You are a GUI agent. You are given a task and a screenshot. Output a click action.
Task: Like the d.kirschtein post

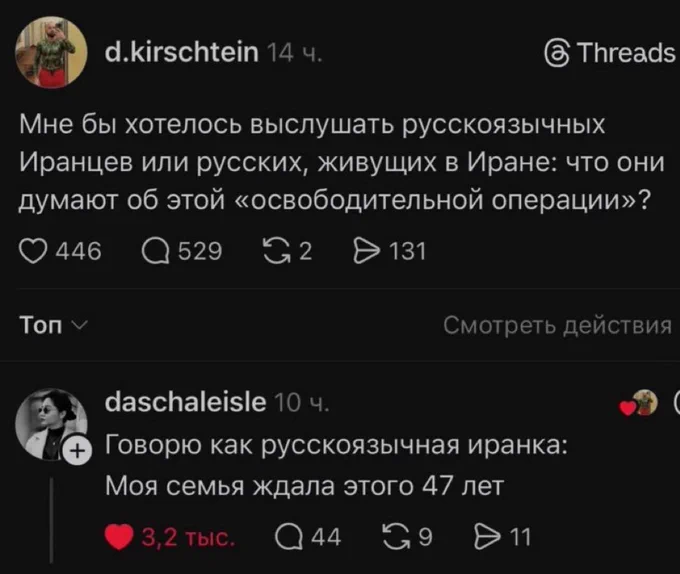35,251
